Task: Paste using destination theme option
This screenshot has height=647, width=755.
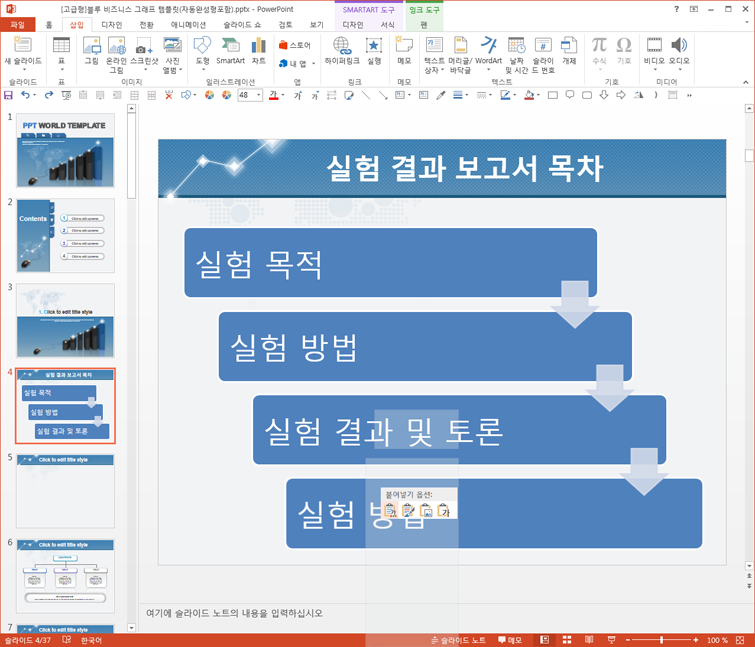Action: pyautogui.click(x=391, y=510)
